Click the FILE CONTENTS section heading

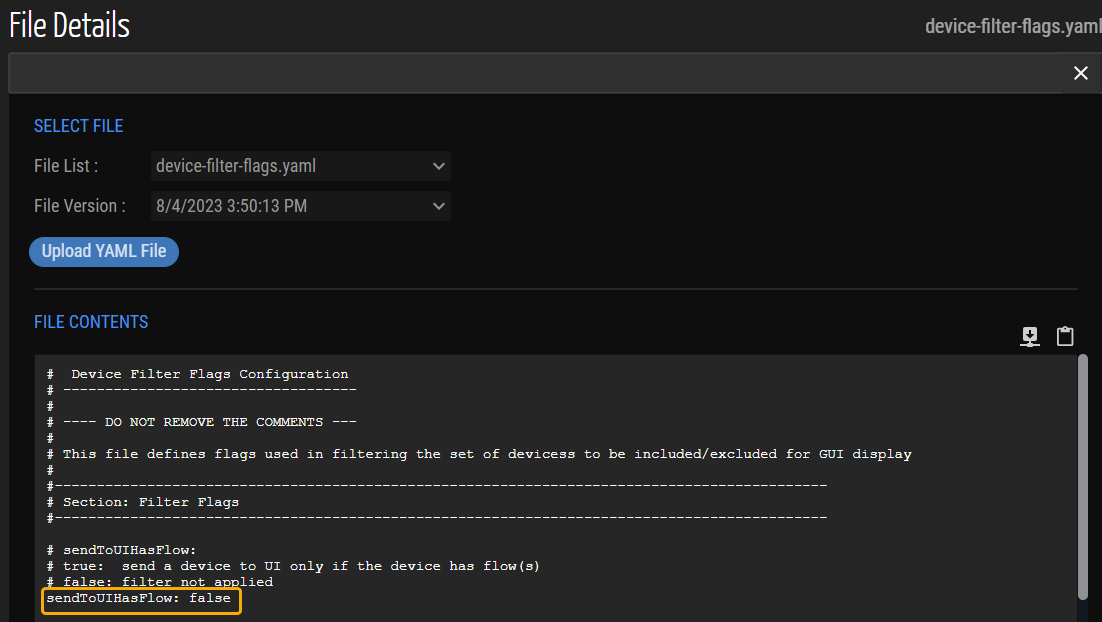tap(91, 323)
